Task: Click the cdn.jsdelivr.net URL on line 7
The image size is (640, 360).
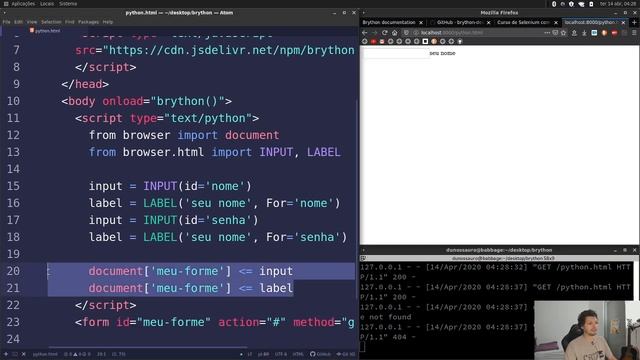Action: click(x=231, y=50)
